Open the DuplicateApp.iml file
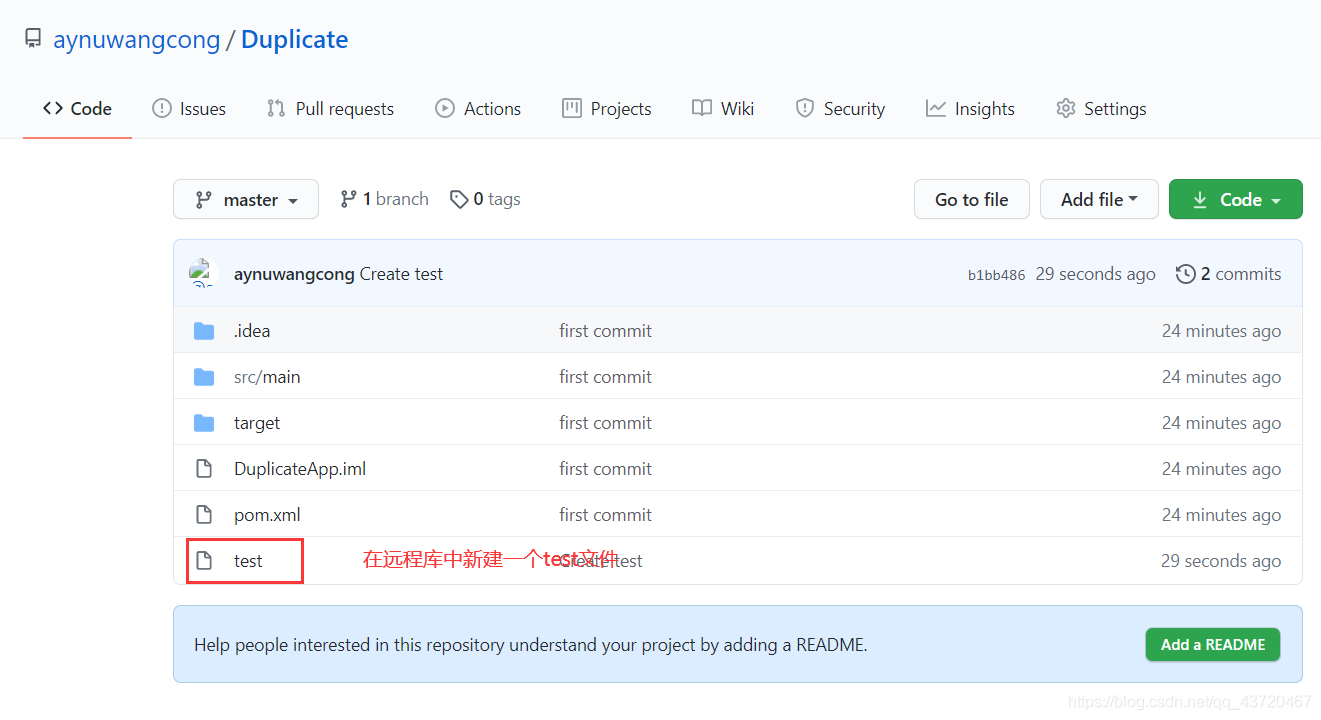 tap(300, 468)
